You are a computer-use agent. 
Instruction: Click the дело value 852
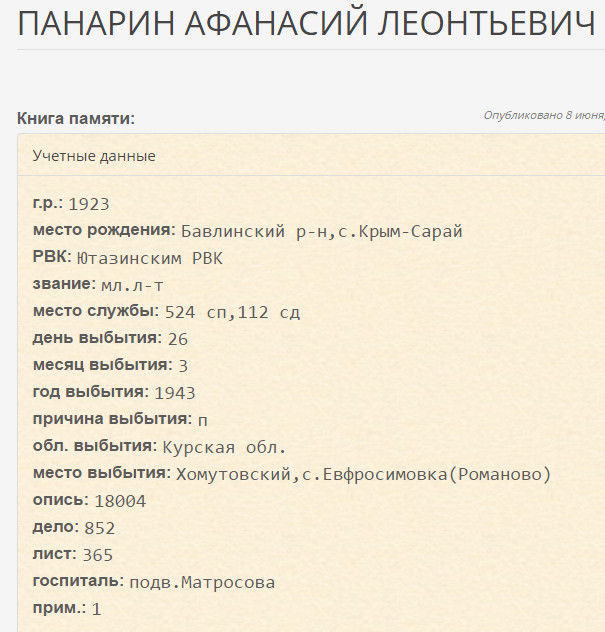pos(100,528)
